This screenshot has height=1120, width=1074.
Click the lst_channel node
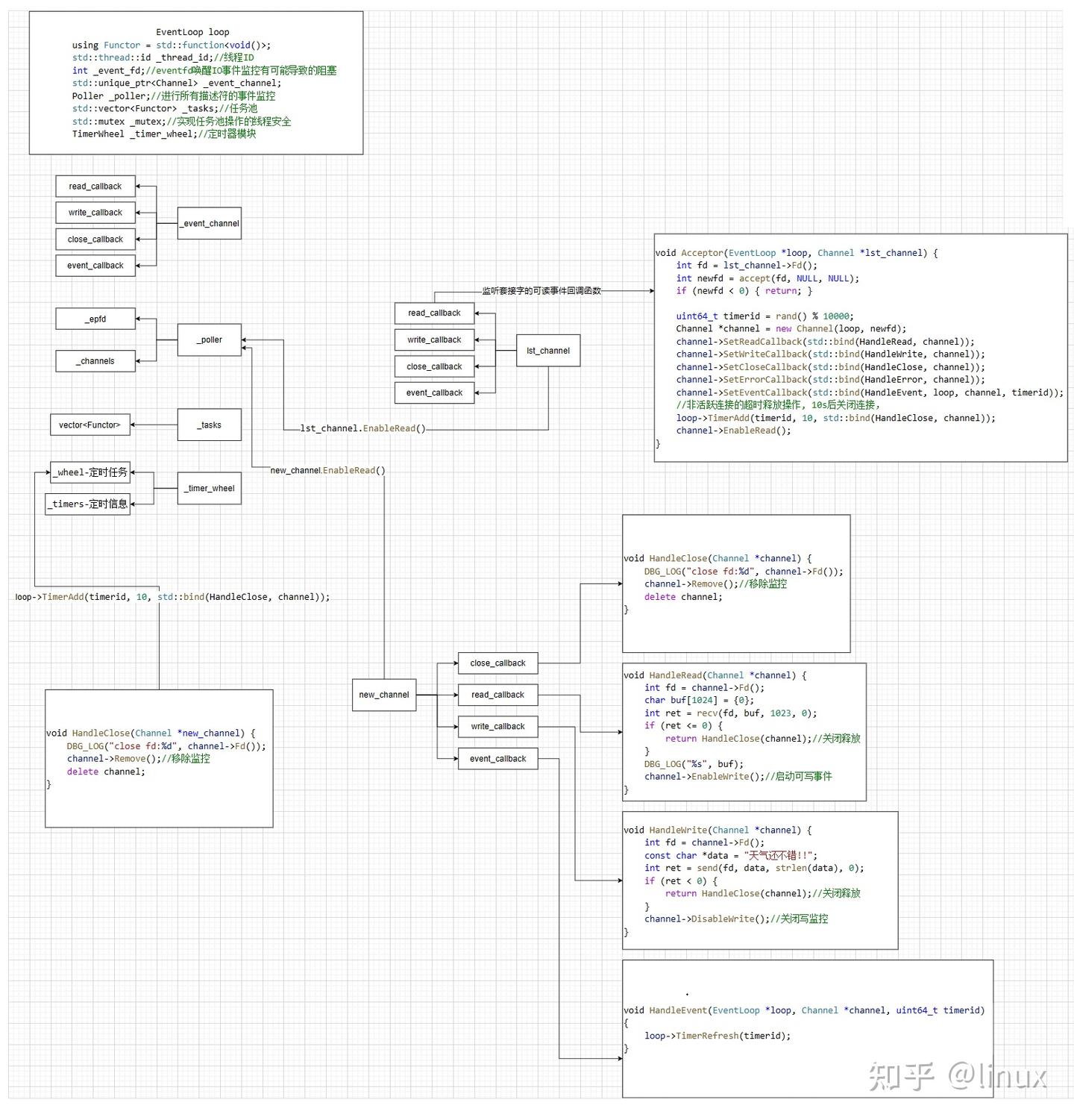coord(548,351)
